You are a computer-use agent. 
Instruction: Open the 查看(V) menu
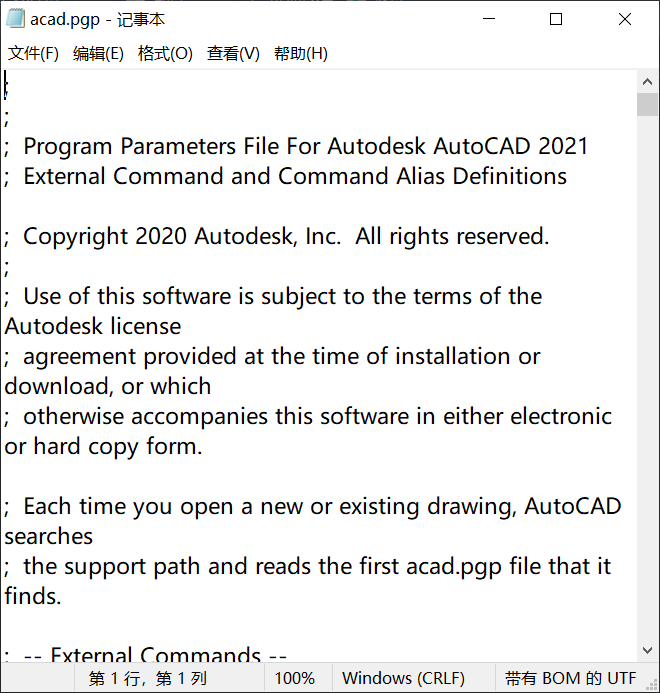(x=233, y=53)
